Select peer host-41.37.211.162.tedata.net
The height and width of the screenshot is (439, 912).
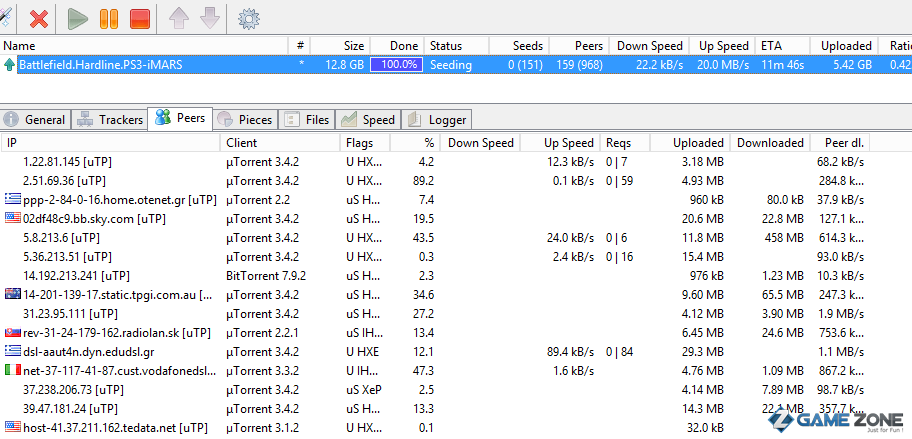point(115,427)
